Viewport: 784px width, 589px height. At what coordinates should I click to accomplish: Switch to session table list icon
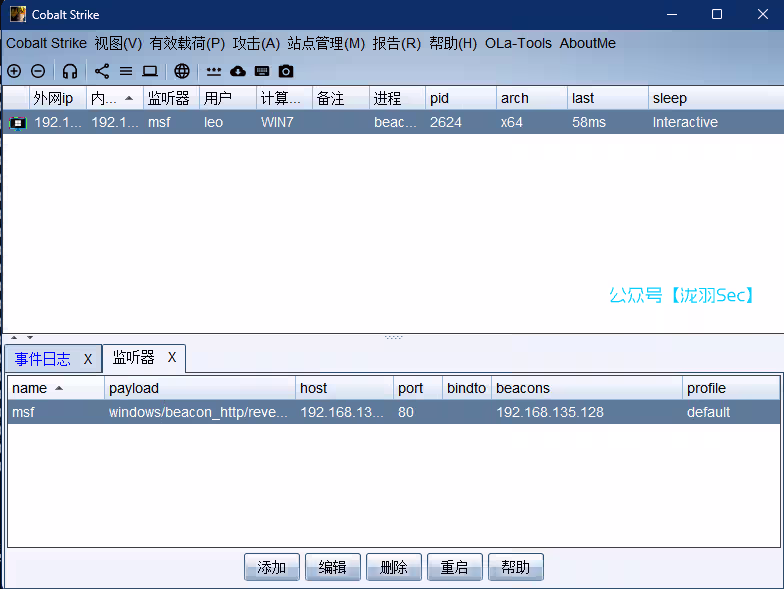[x=126, y=71]
